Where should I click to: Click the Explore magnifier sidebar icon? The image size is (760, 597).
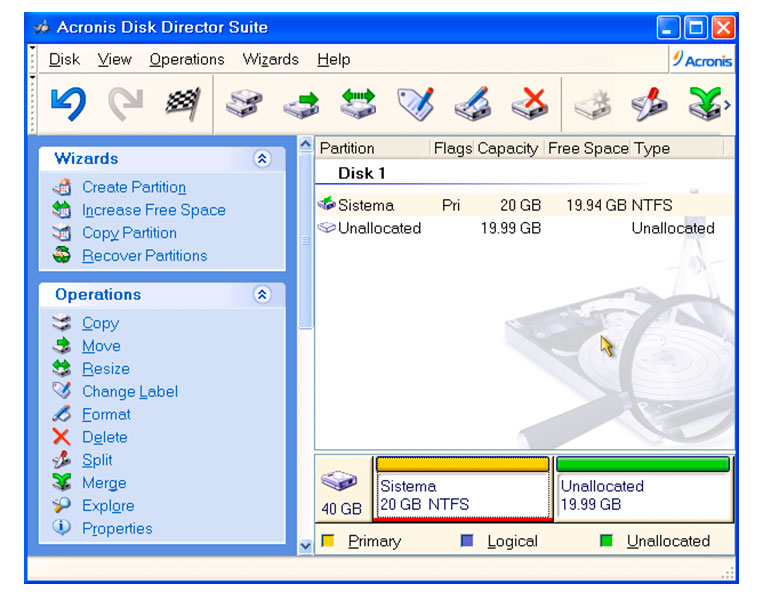pos(62,505)
